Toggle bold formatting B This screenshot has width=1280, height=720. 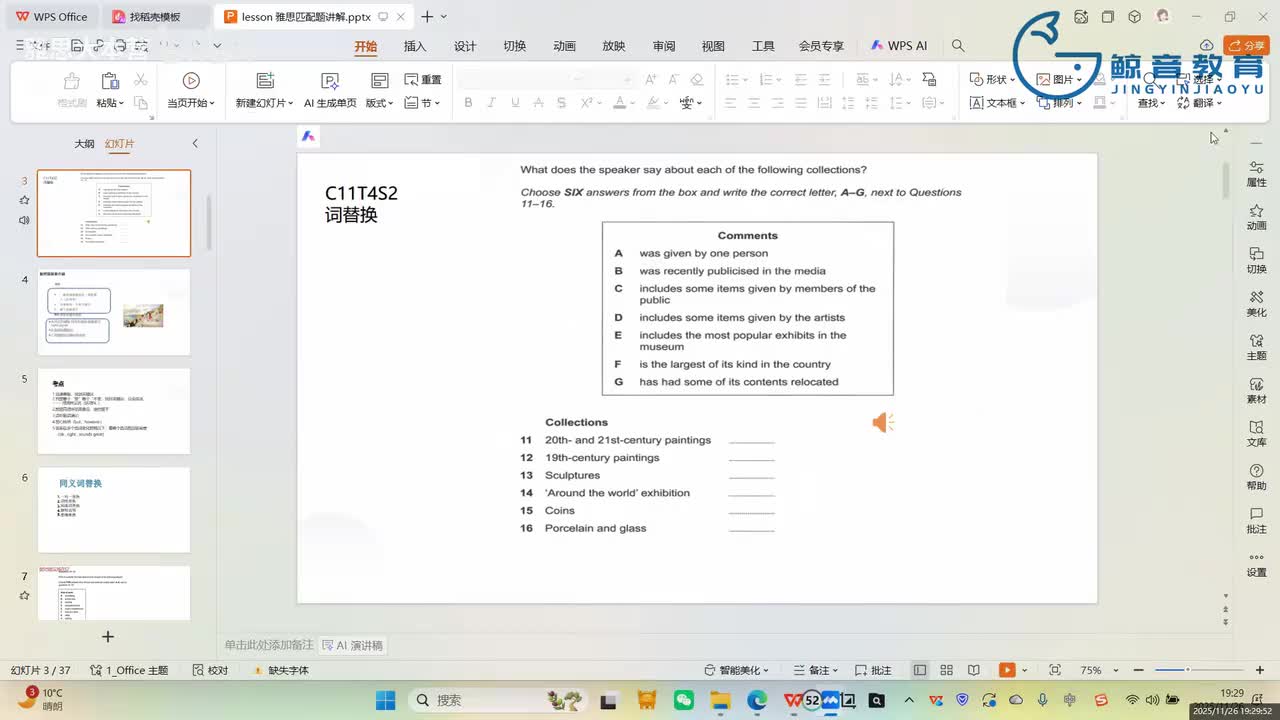pos(468,103)
